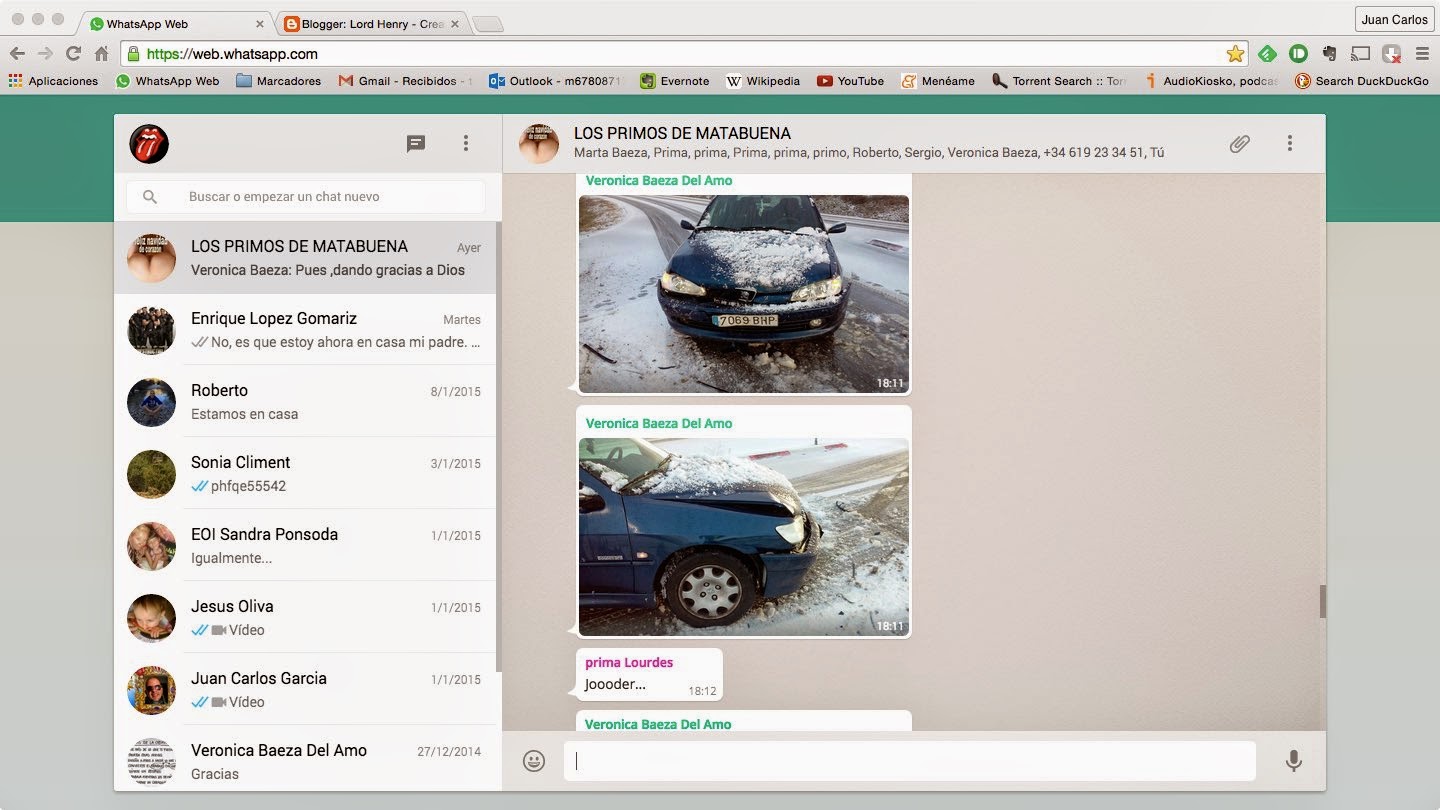This screenshot has height=810, width=1440.
Task: Open the Enrique Lopez Gomariz chat
Action: [x=306, y=330]
